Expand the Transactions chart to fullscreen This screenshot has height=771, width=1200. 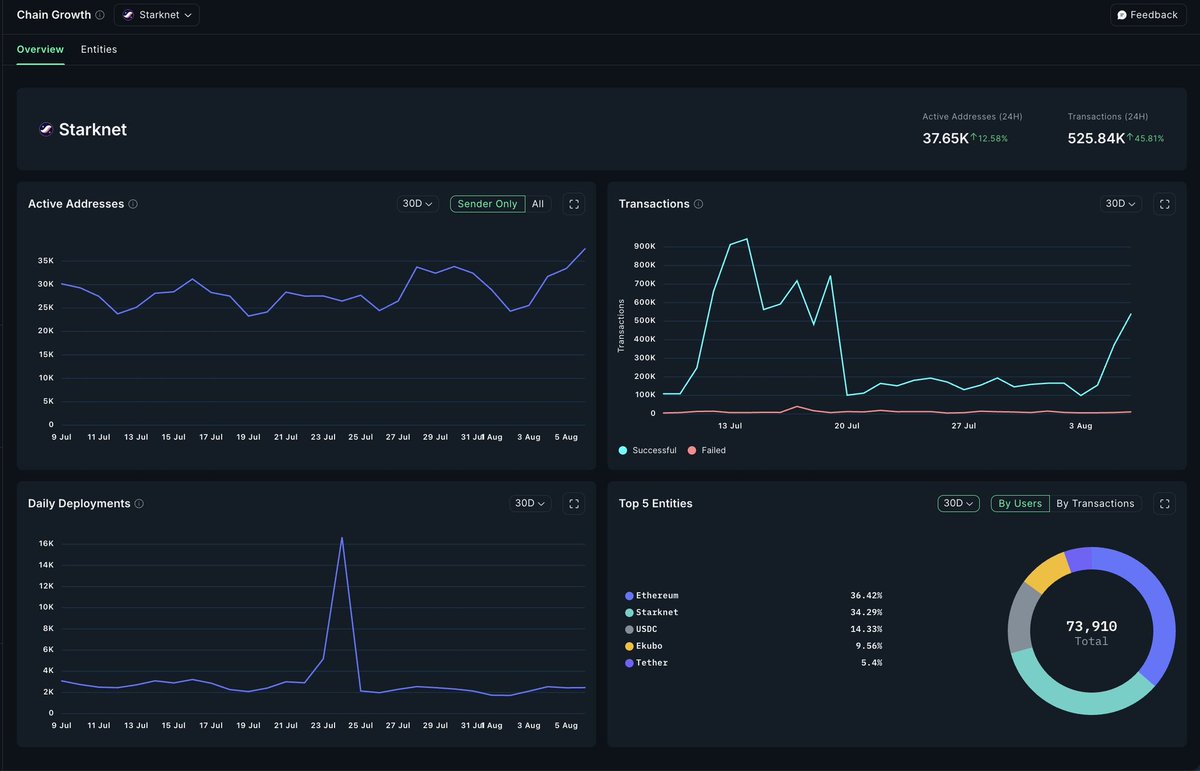(x=1164, y=204)
